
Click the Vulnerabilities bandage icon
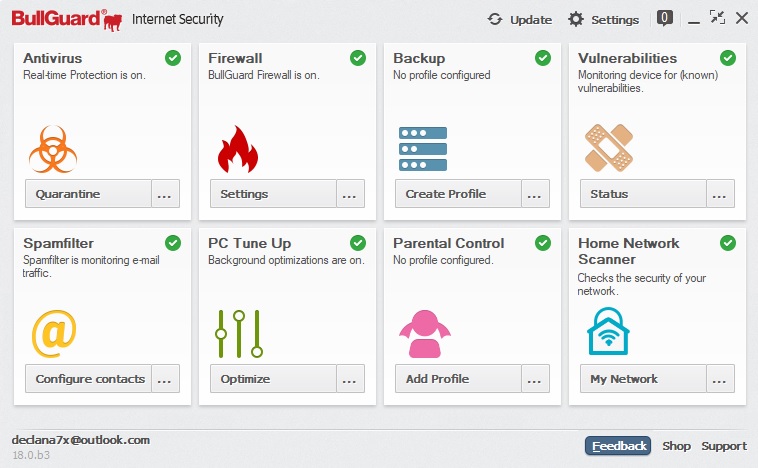[607, 148]
